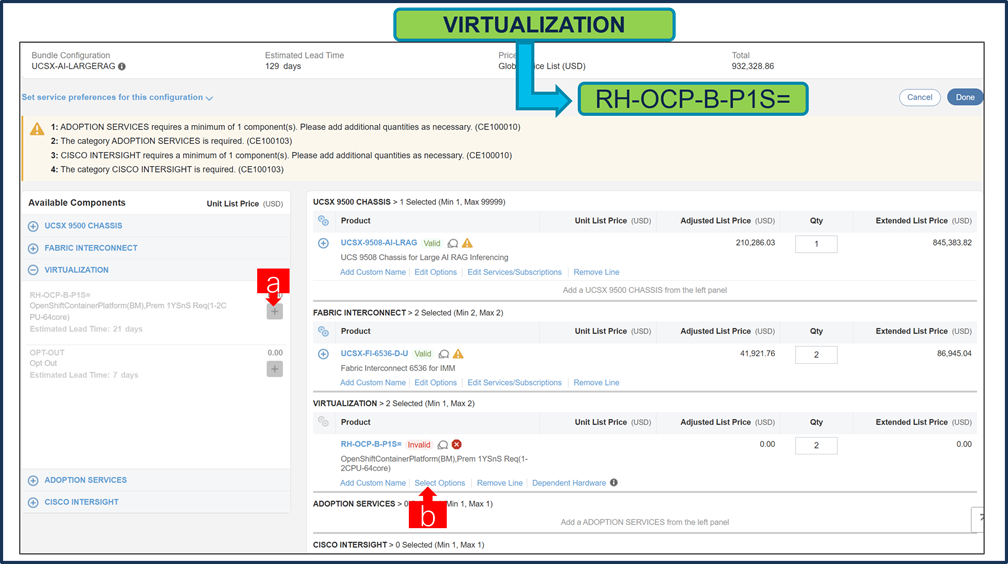
Task: Click Add Custom Name under UCSX-FI-6536-D-U
Action: point(373,383)
